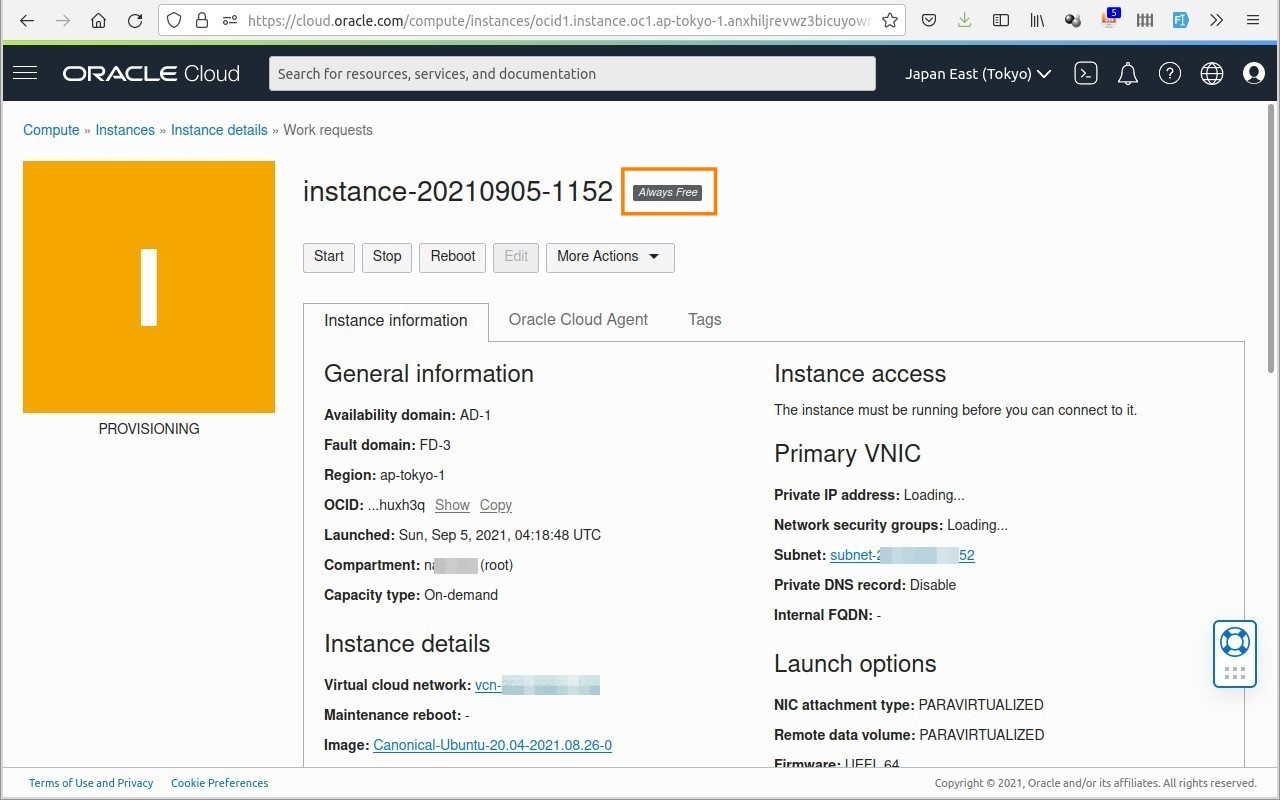
Task: Show more toolbar tools overflow chevron
Action: pos(1216,20)
